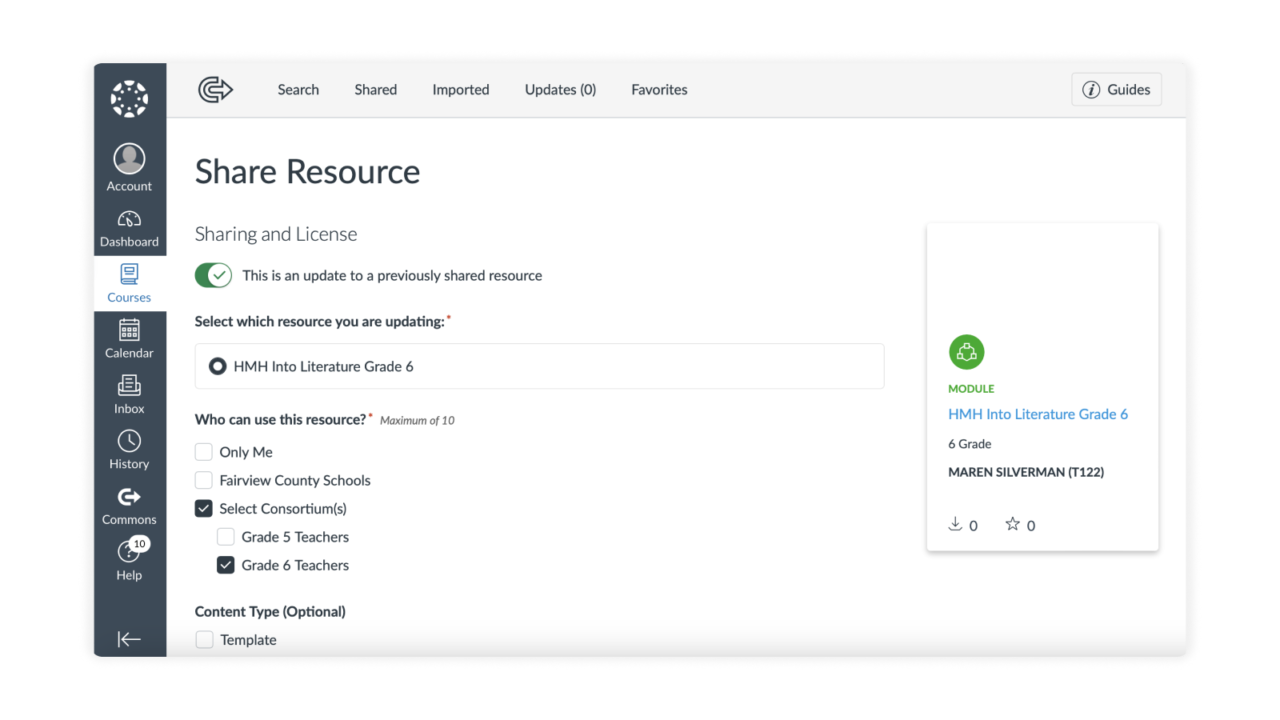Viewport: 1280px width, 720px height.
Task: Click the 'Share Resource' heading
Action: coord(307,172)
